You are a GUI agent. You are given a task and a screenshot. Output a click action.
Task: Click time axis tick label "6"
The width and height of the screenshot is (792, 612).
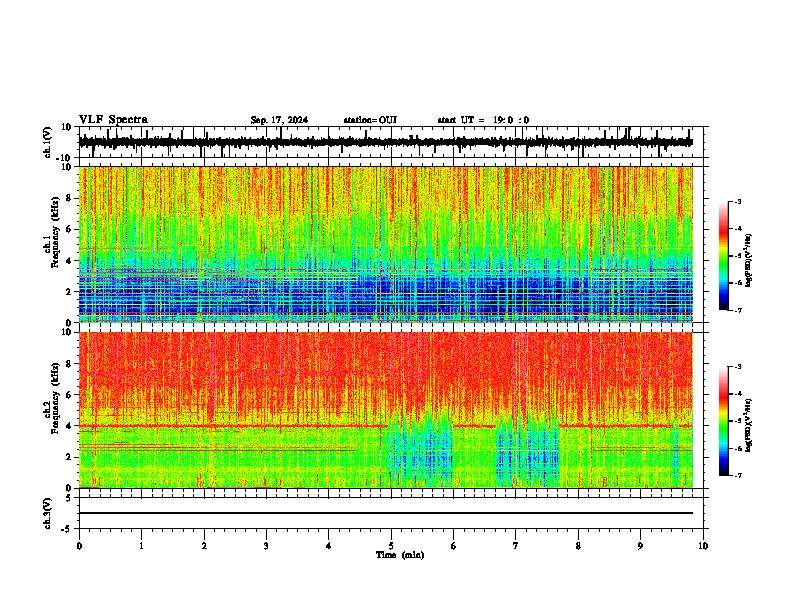(x=454, y=546)
